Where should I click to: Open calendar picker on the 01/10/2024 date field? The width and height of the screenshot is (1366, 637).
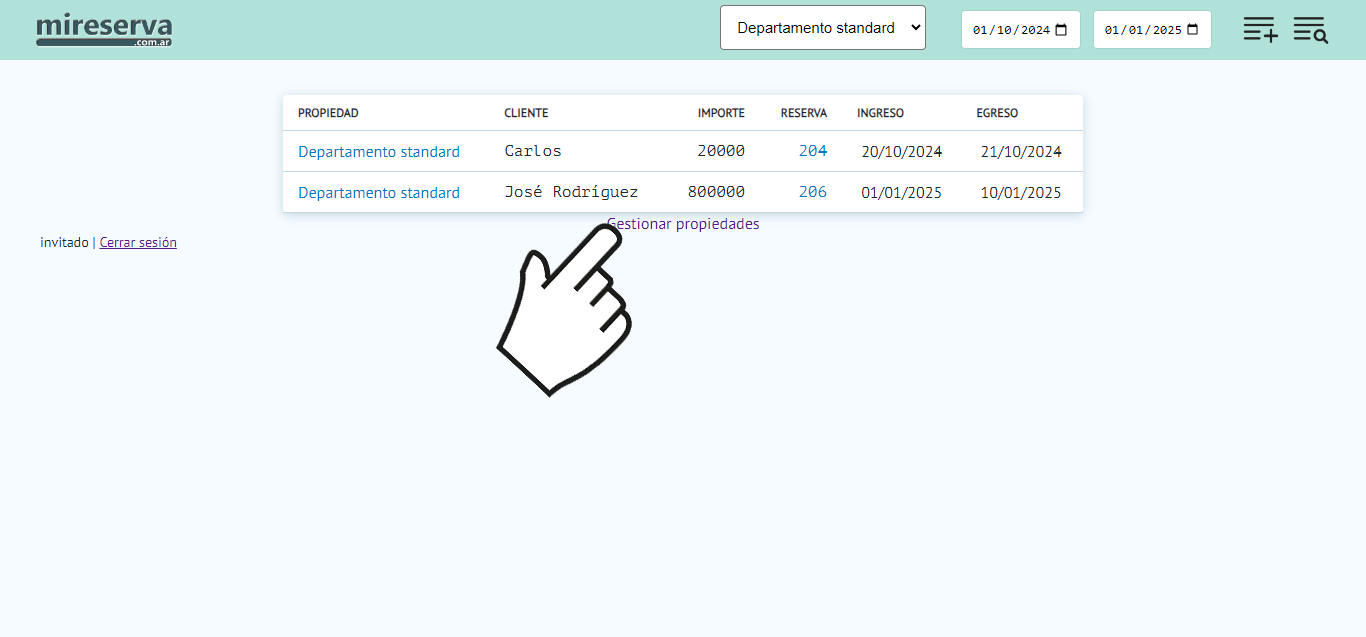click(x=1061, y=30)
